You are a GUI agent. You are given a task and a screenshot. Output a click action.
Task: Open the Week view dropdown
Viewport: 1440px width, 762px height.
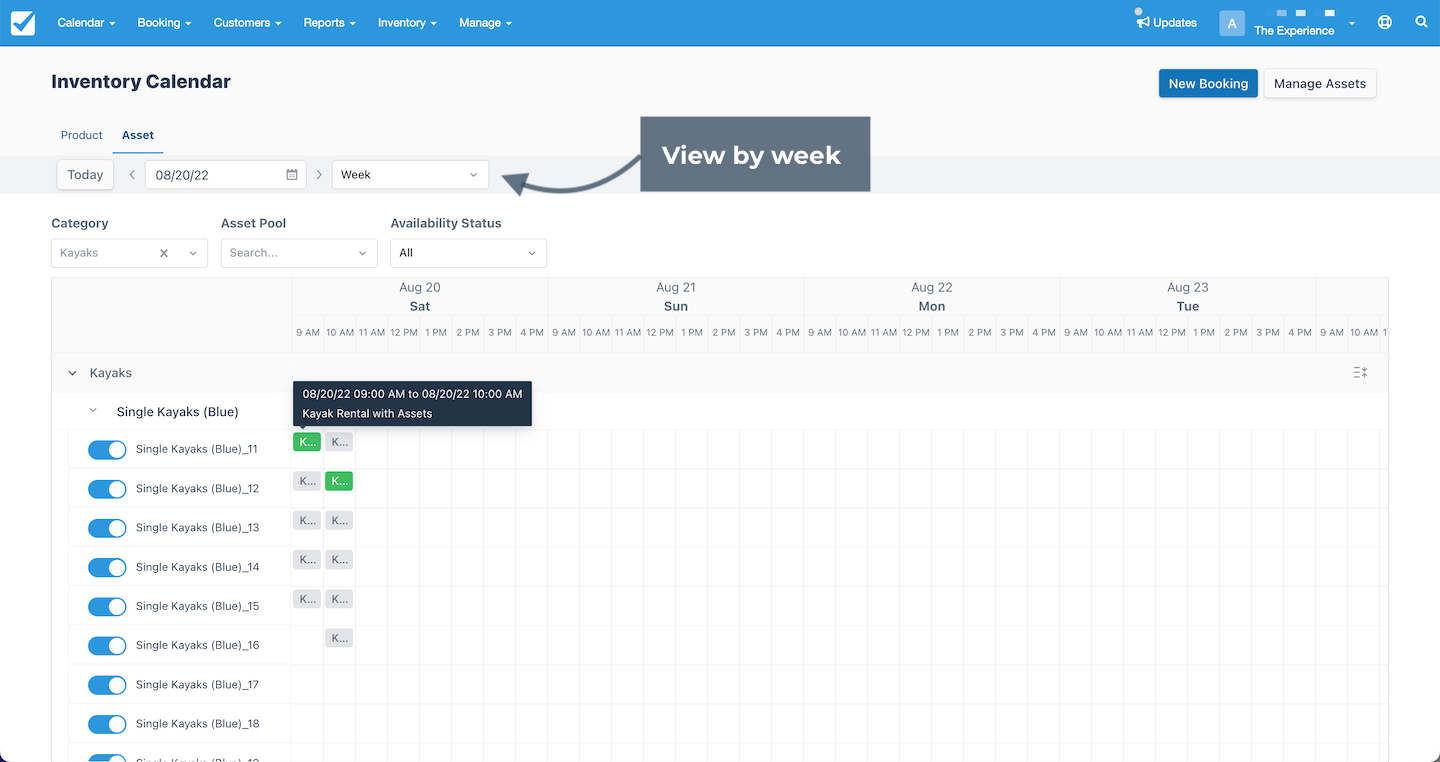(x=410, y=174)
